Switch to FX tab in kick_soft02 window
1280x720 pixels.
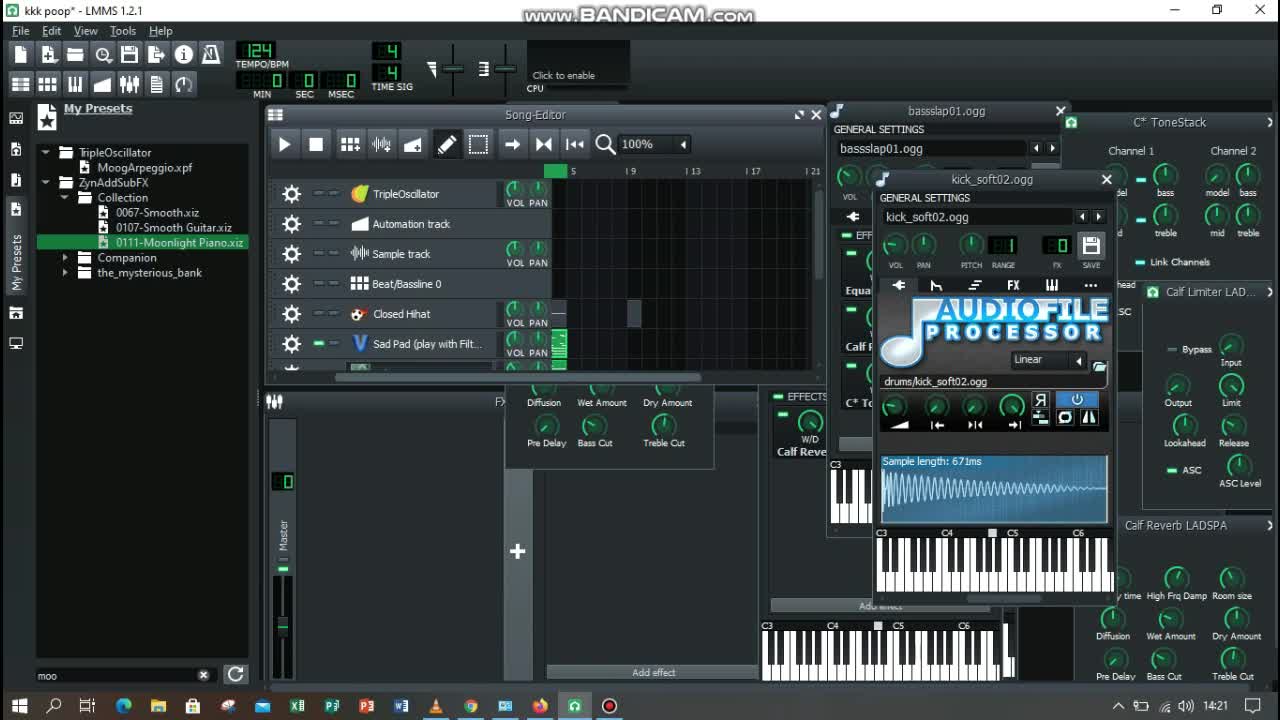click(x=1013, y=285)
